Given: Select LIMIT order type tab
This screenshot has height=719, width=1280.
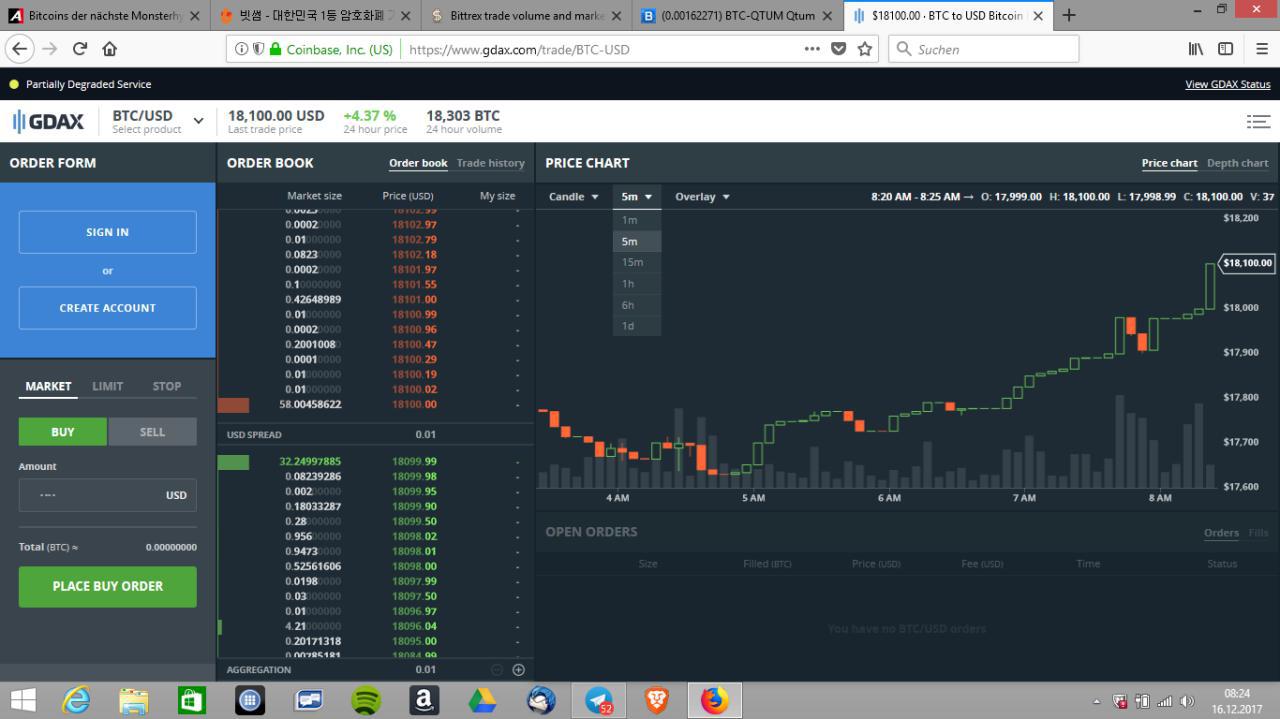Looking at the screenshot, I should 108,386.
